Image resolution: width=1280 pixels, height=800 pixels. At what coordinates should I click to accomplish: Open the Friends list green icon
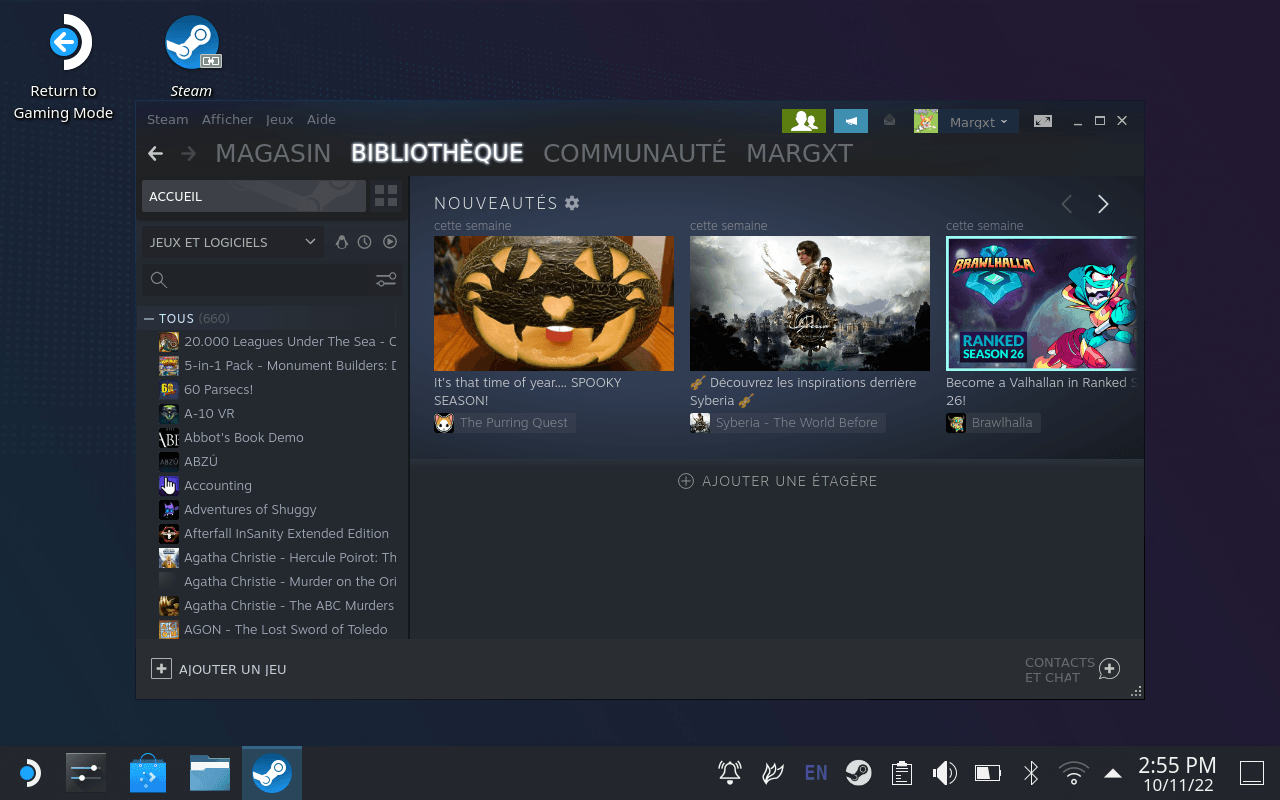[804, 121]
